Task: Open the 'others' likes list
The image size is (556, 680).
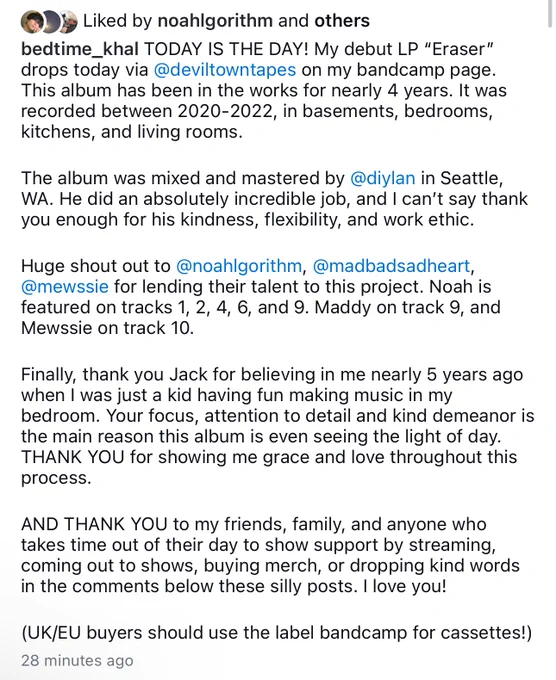Action: [x=342, y=20]
